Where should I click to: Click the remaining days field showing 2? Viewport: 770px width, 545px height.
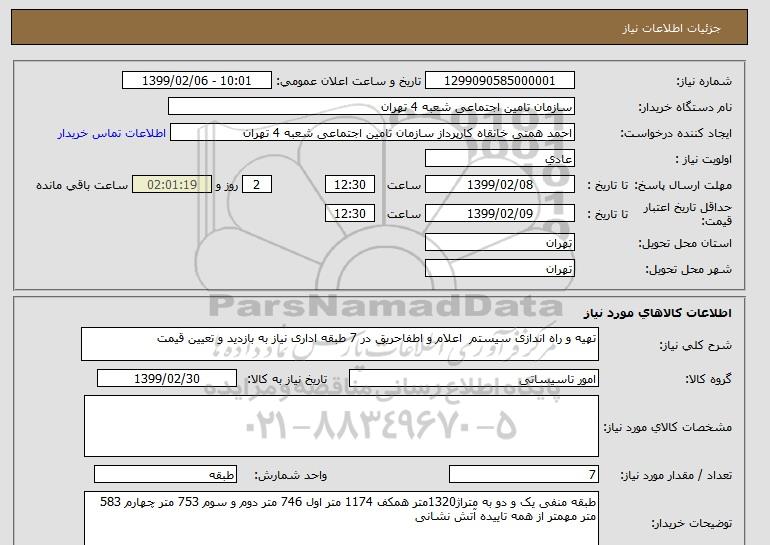tap(256, 185)
